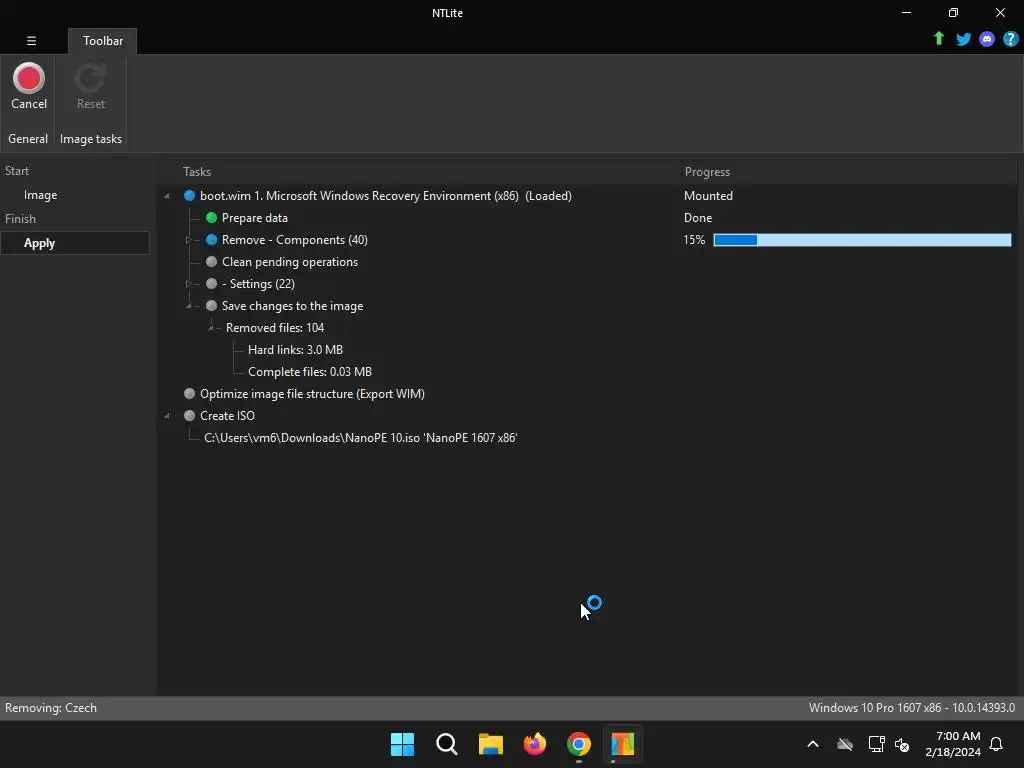Select the Prepare data task row

pos(255,217)
